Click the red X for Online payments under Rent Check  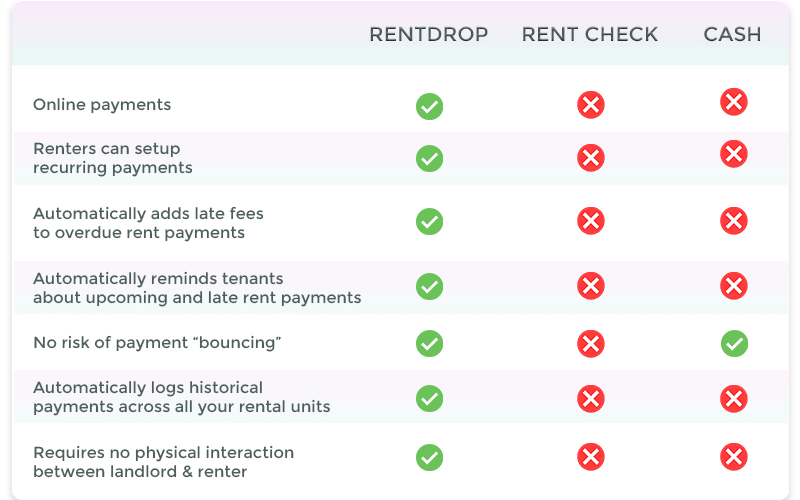(x=590, y=105)
